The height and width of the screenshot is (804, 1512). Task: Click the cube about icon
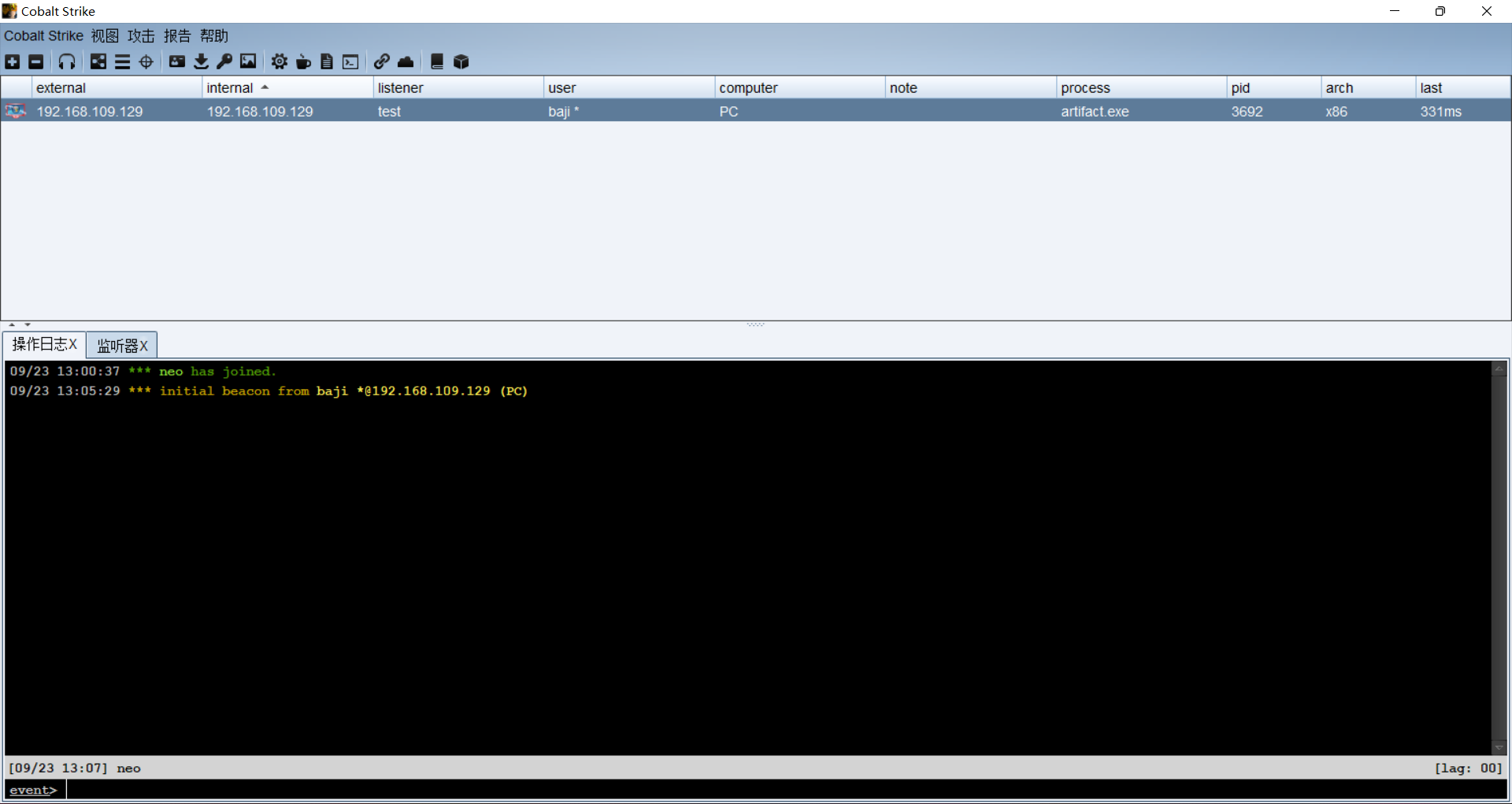point(461,61)
